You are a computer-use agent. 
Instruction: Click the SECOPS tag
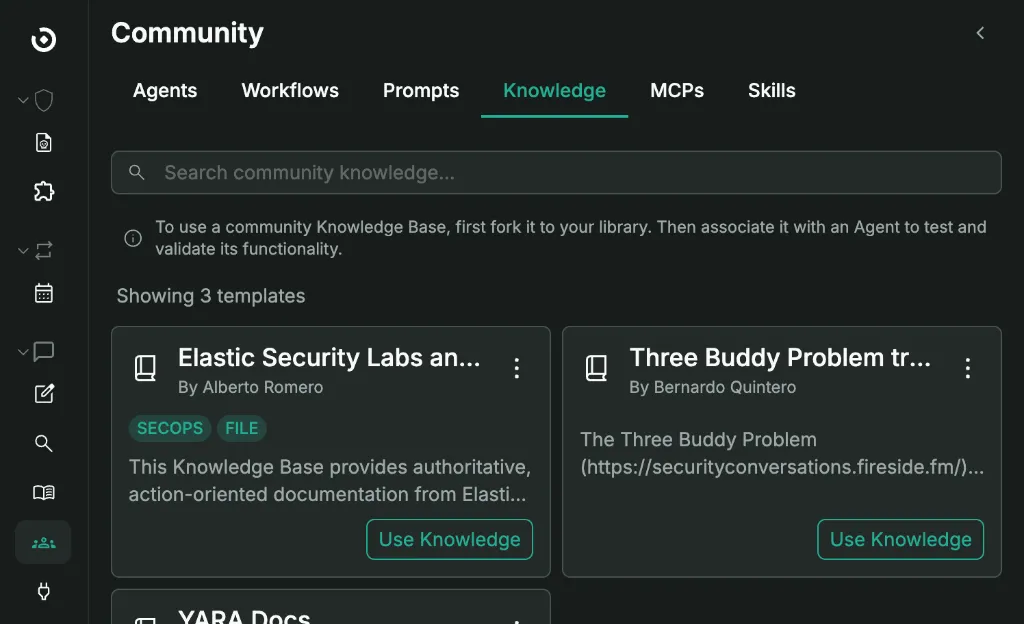pyautogui.click(x=170, y=428)
